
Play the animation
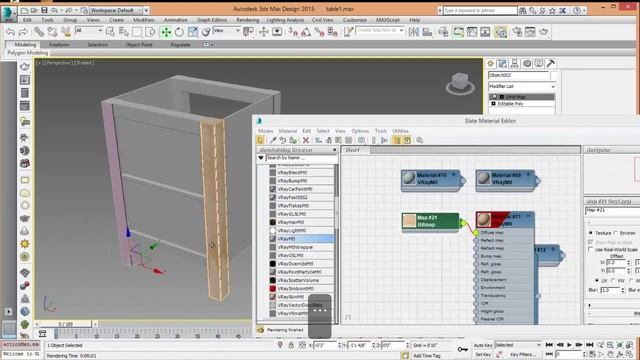pos(569,345)
